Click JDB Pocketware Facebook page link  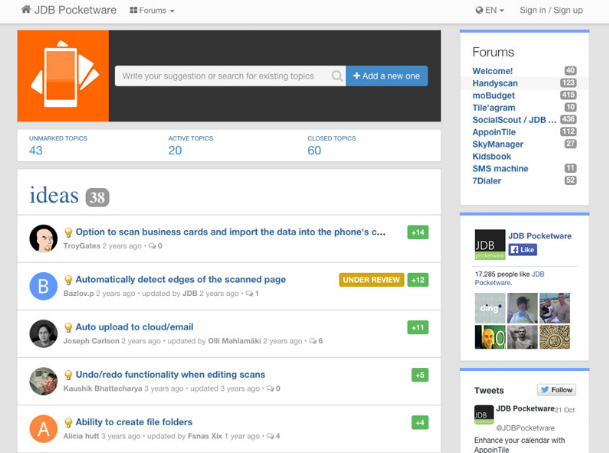pos(540,236)
